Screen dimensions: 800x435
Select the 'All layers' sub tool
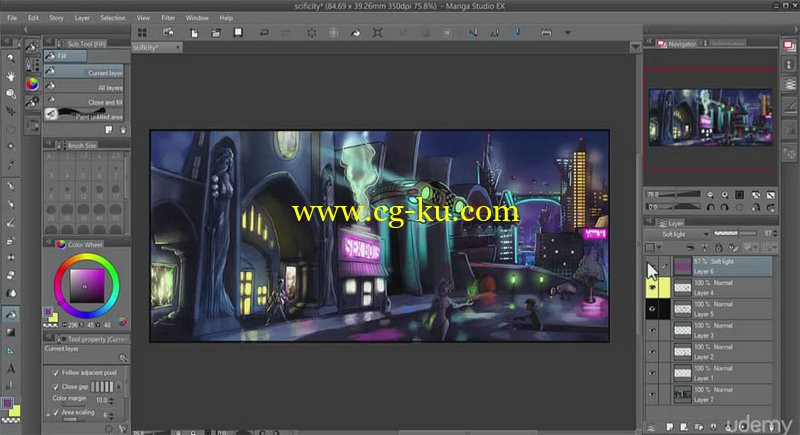(84, 87)
